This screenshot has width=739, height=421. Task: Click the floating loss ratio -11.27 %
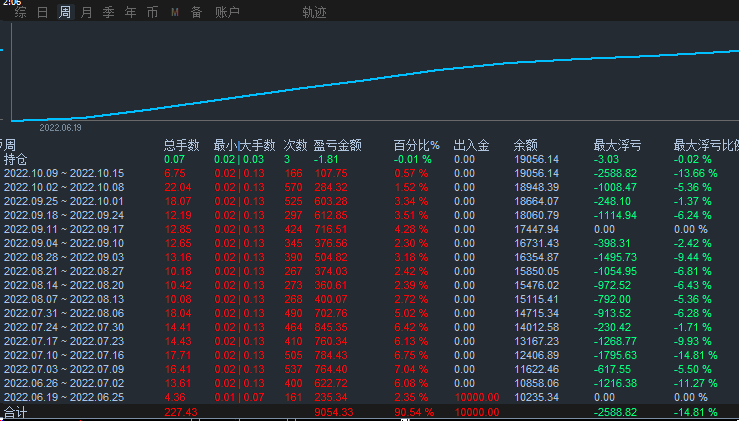696,383
